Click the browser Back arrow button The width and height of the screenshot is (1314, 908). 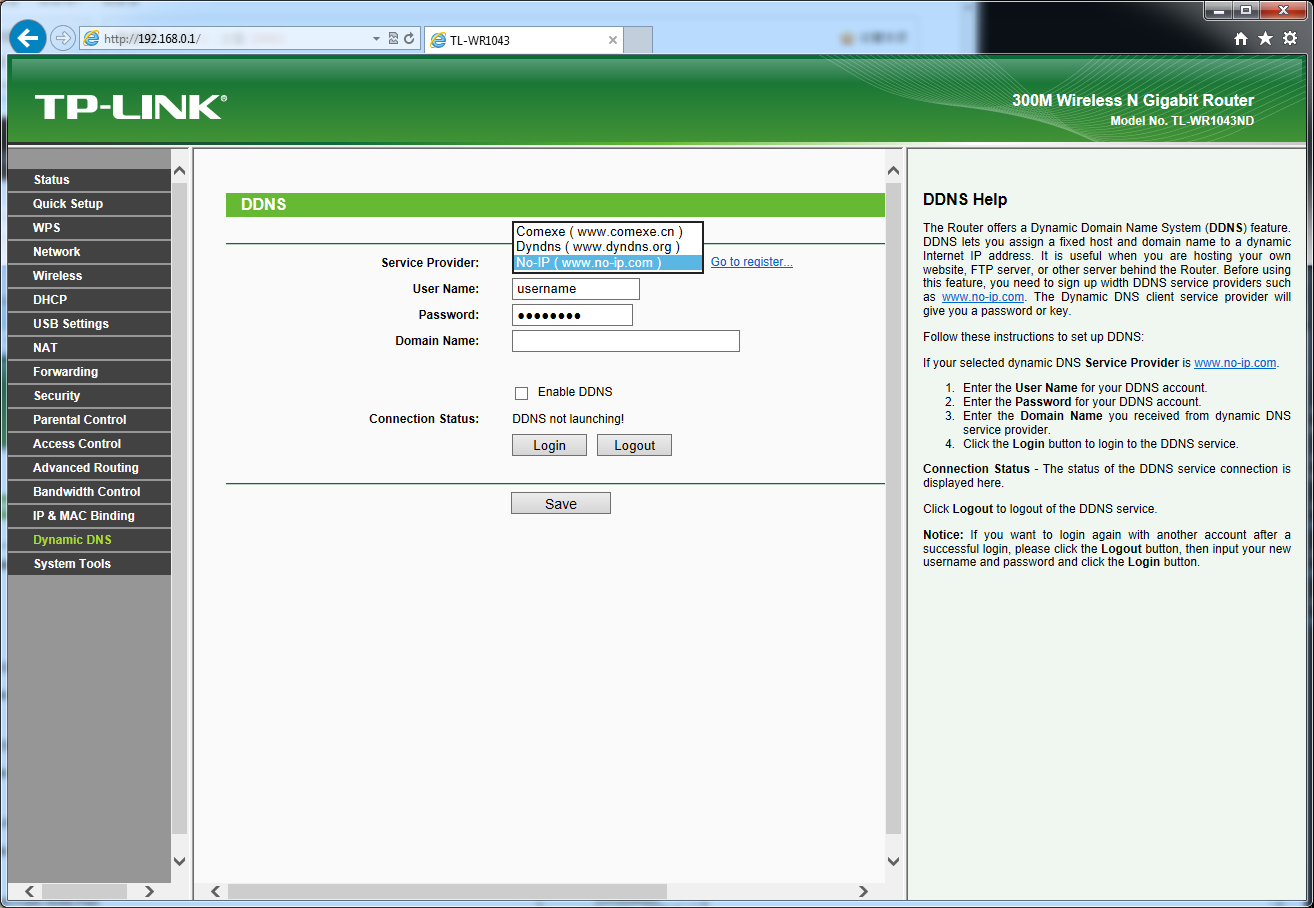[27, 38]
